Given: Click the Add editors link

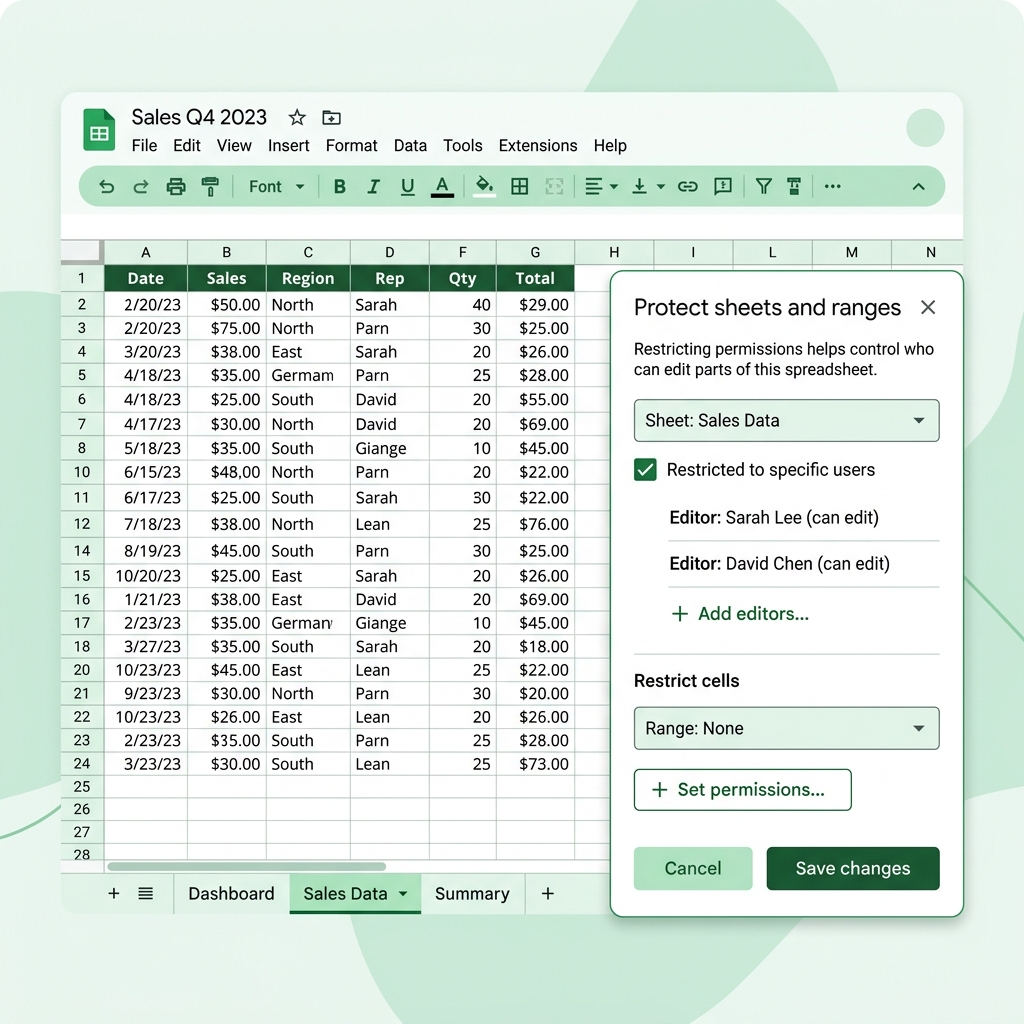Looking at the screenshot, I should (741, 614).
